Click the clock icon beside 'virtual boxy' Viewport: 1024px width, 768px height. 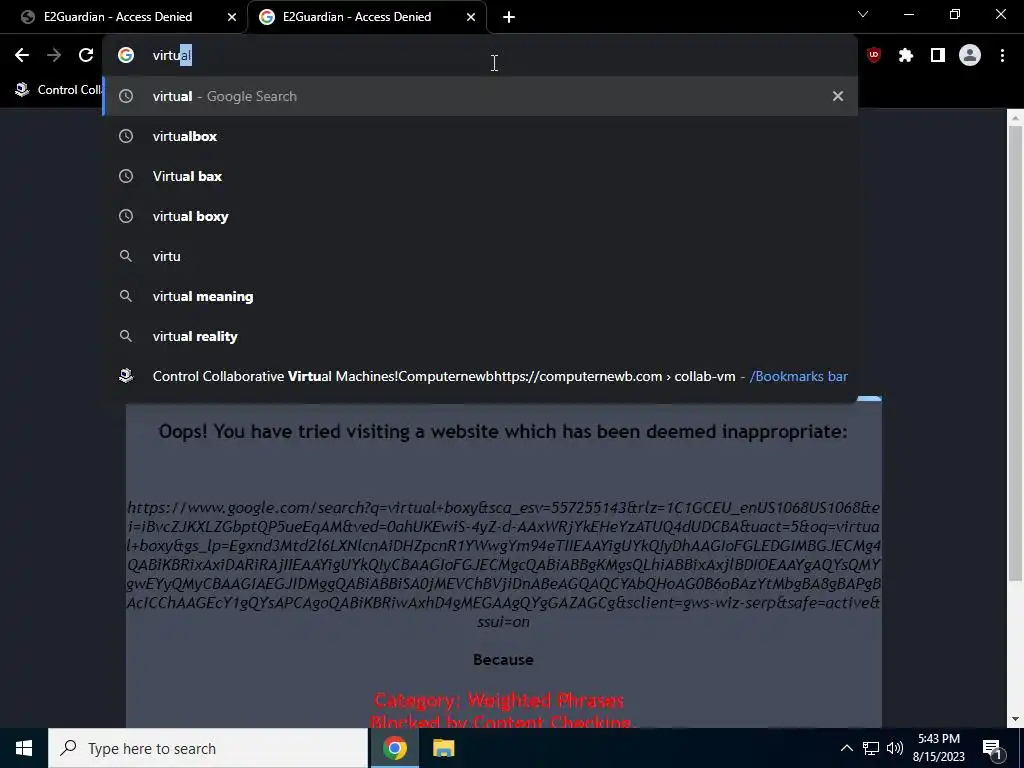tap(126, 216)
